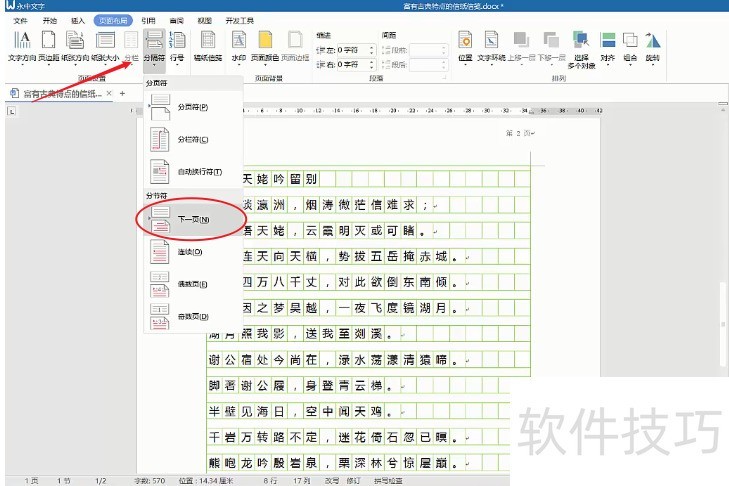Open the 纸张方向 paper orientation tool
Viewport: 729px width, 486px height.
(x=75, y=47)
